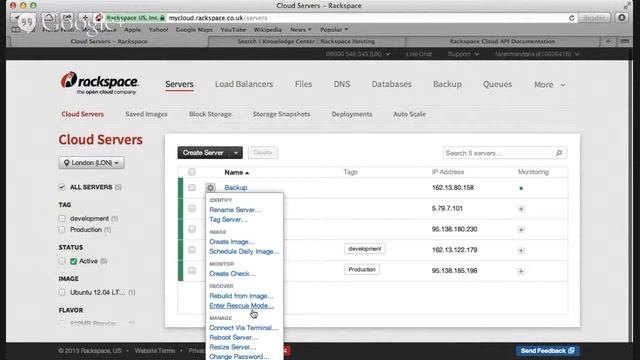The width and height of the screenshot is (640, 360).
Task: Sort servers by Name column header
Action: 236,172
